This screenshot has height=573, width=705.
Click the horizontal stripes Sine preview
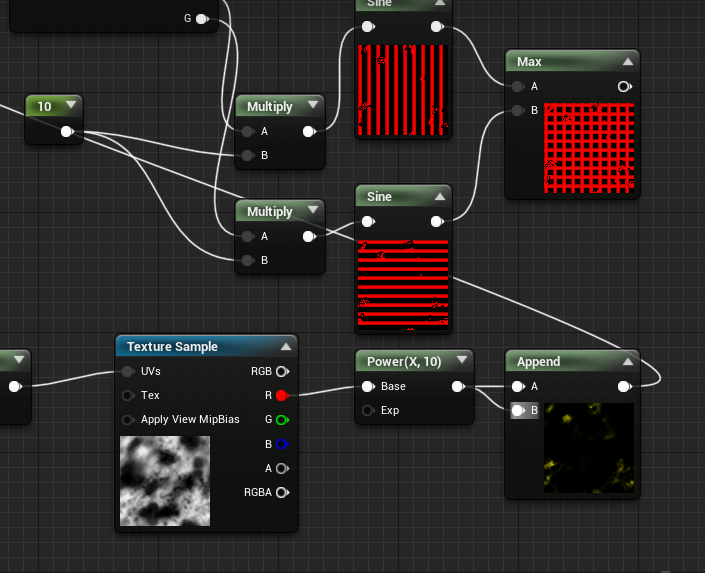[x=403, y=285]
